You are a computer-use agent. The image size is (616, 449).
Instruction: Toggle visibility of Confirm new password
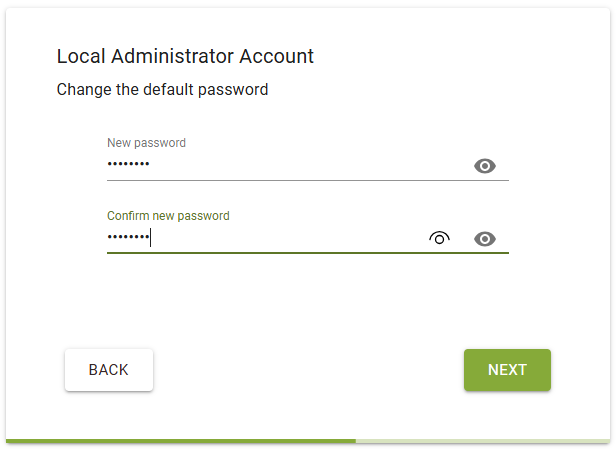tap(485, 239)
